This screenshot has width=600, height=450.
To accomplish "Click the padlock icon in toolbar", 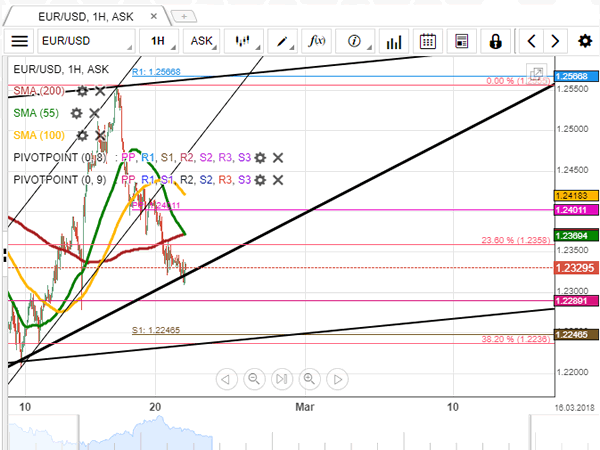I will 495,41.
